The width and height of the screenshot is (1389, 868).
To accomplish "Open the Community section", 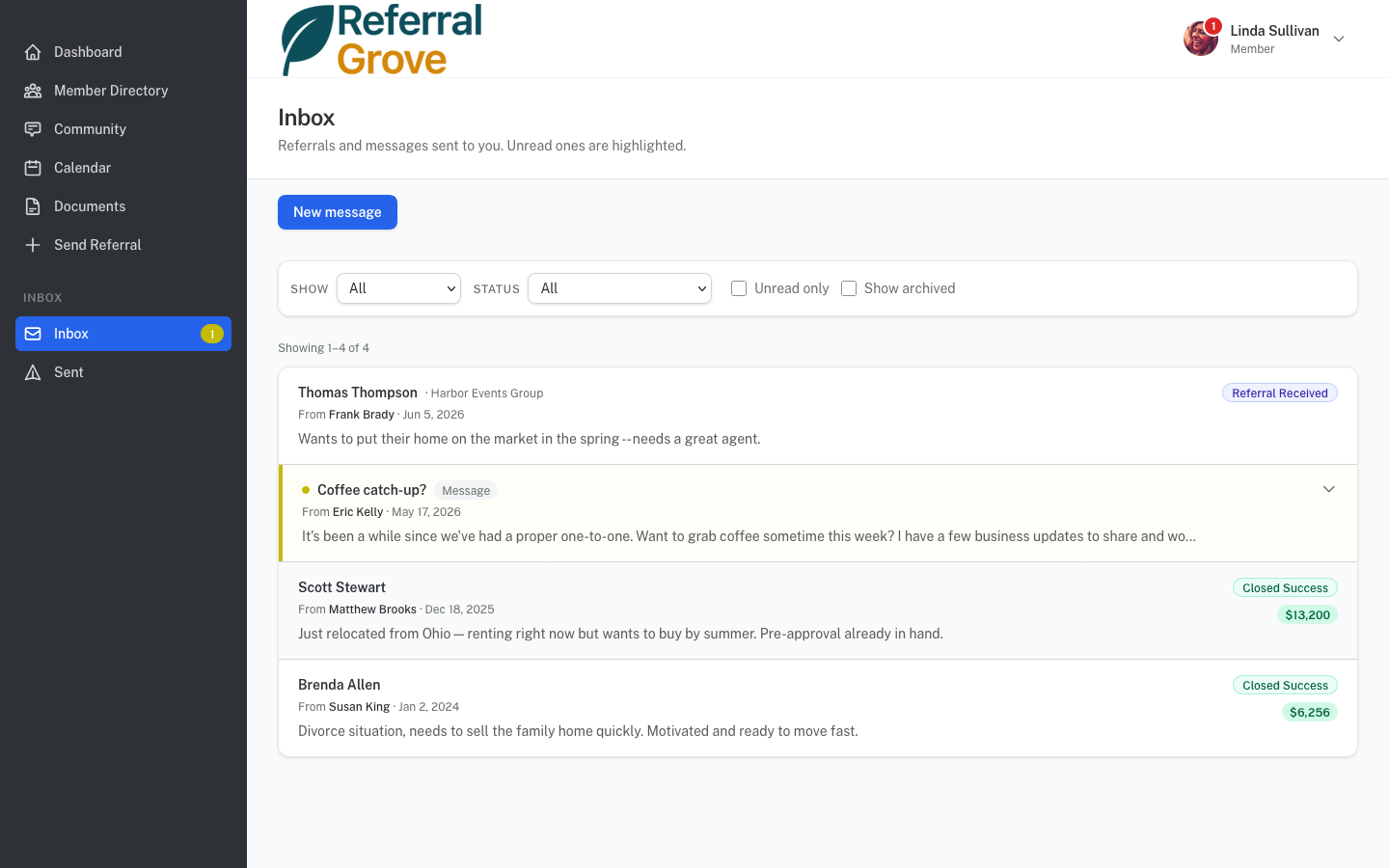I will [123, 129].
